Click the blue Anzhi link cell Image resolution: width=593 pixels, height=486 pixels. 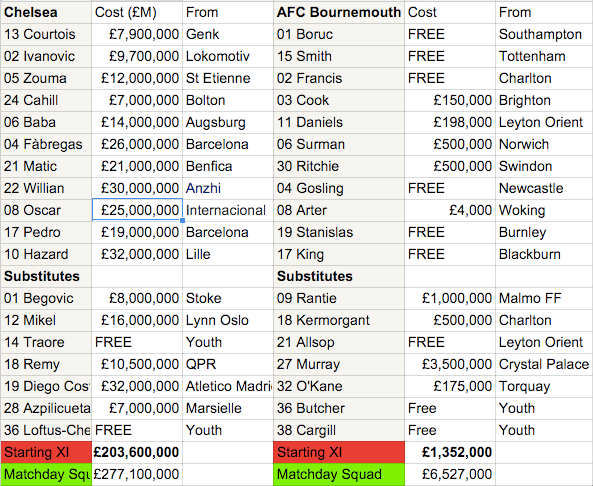[228, 188]
